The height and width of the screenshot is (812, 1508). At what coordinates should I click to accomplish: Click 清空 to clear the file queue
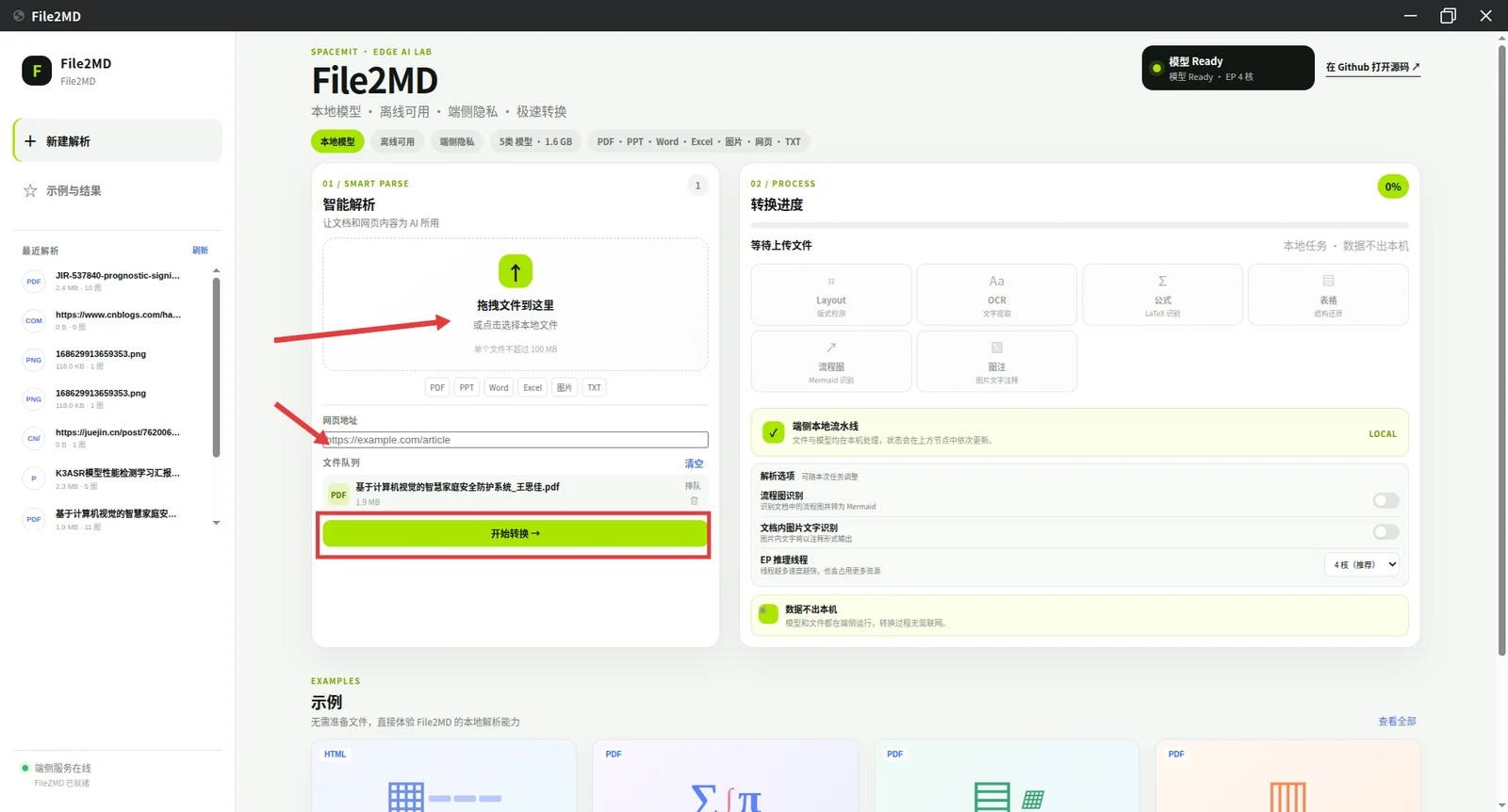[x=694, y=463]
